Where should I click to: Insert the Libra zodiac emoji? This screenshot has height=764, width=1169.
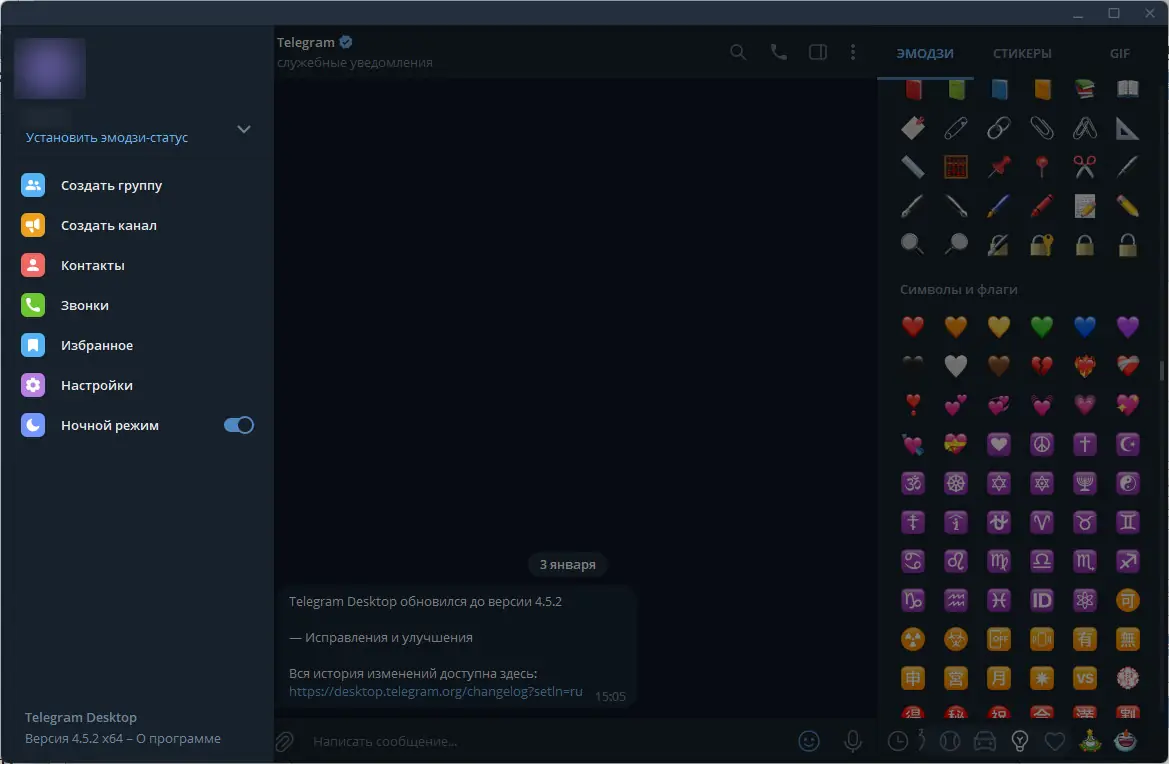pos(1042,561)
